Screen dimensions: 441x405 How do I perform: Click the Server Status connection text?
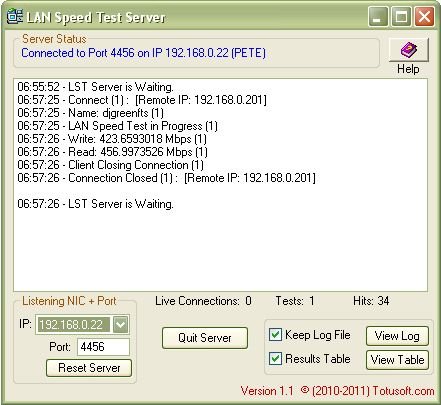click(143, 53)
